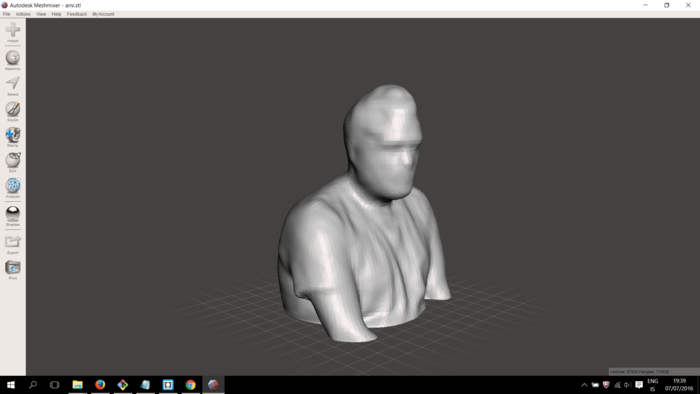
Task: Open the File menu
Action: click(x=6, y=14)
